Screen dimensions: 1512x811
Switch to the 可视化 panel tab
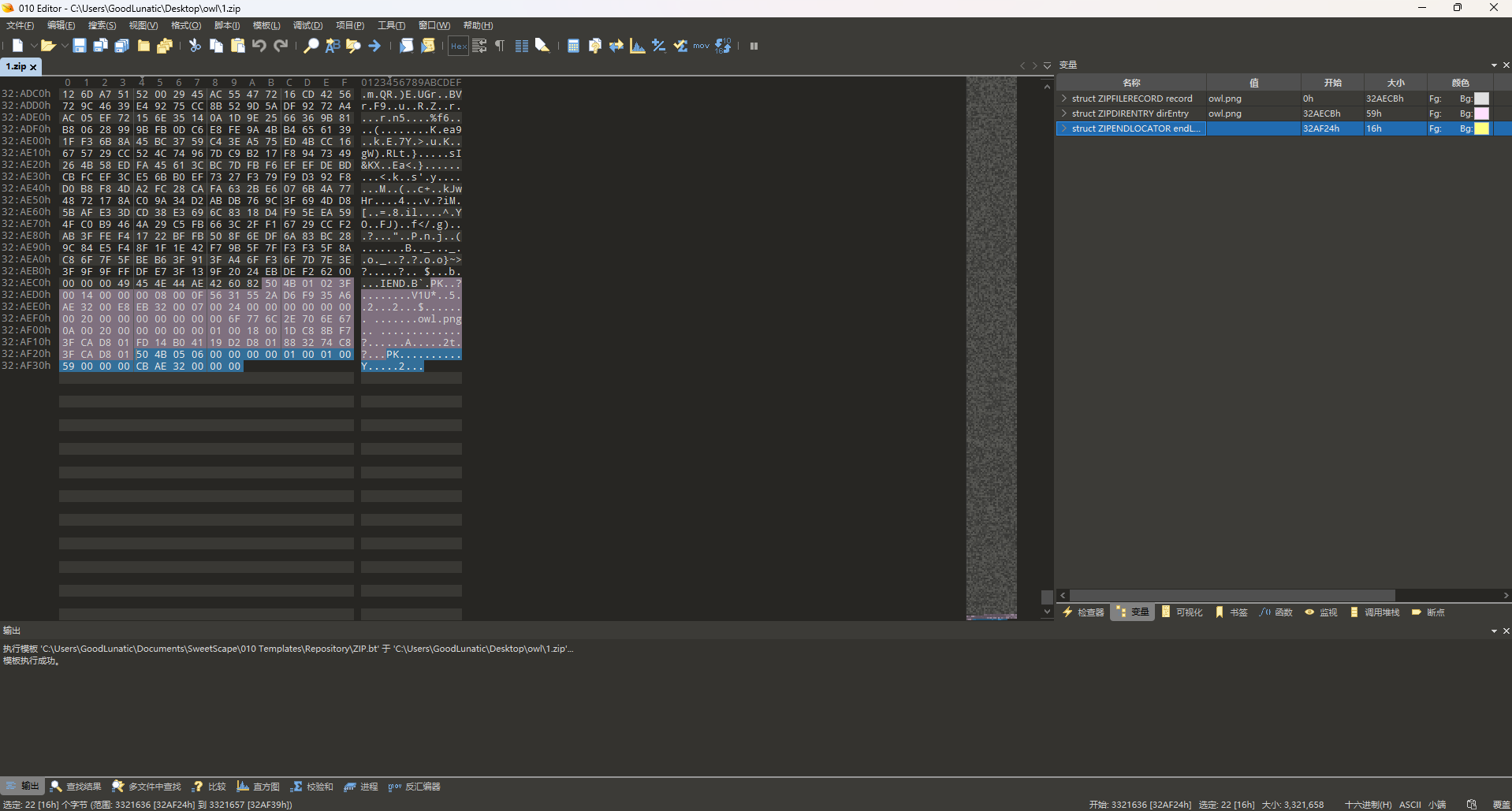[1182, 612]
